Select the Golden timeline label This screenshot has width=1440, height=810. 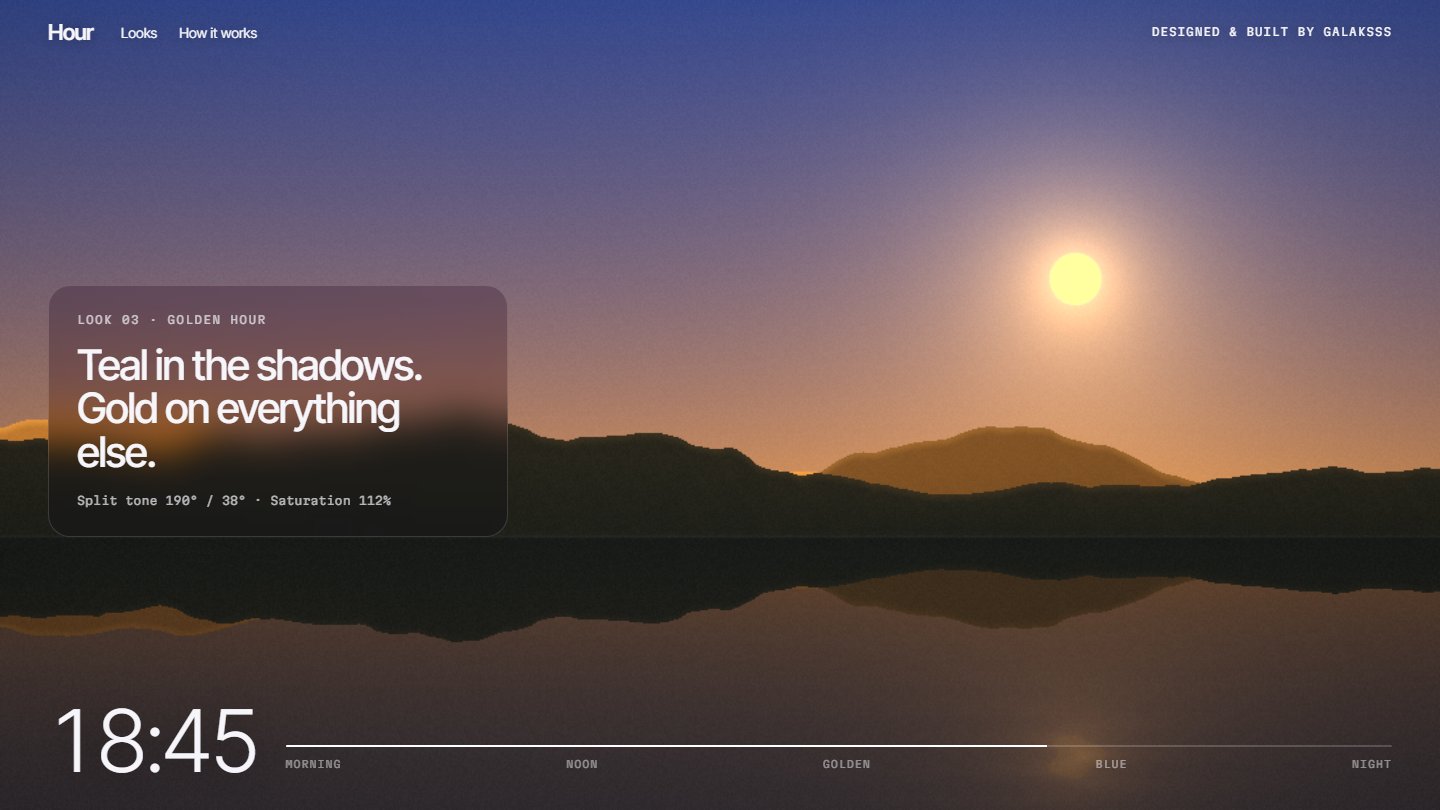click(x=846, y=764)
